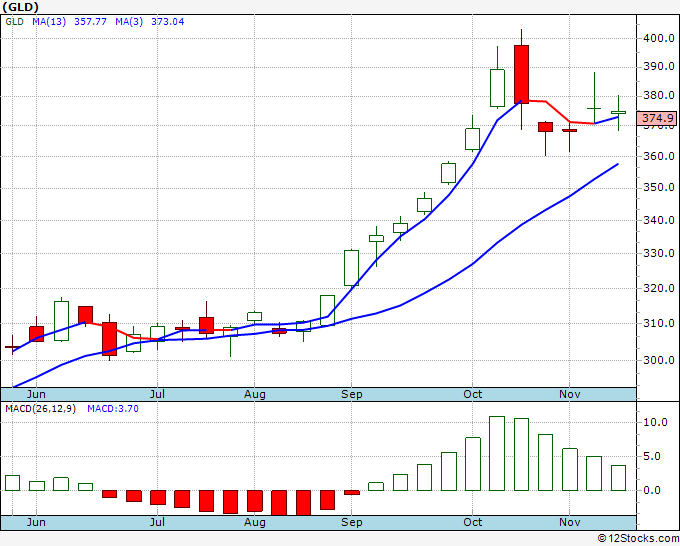This screenshot has width=680, height=546.
Task: Click the small red MACD bar at Sep
Action: click(352, 493)
